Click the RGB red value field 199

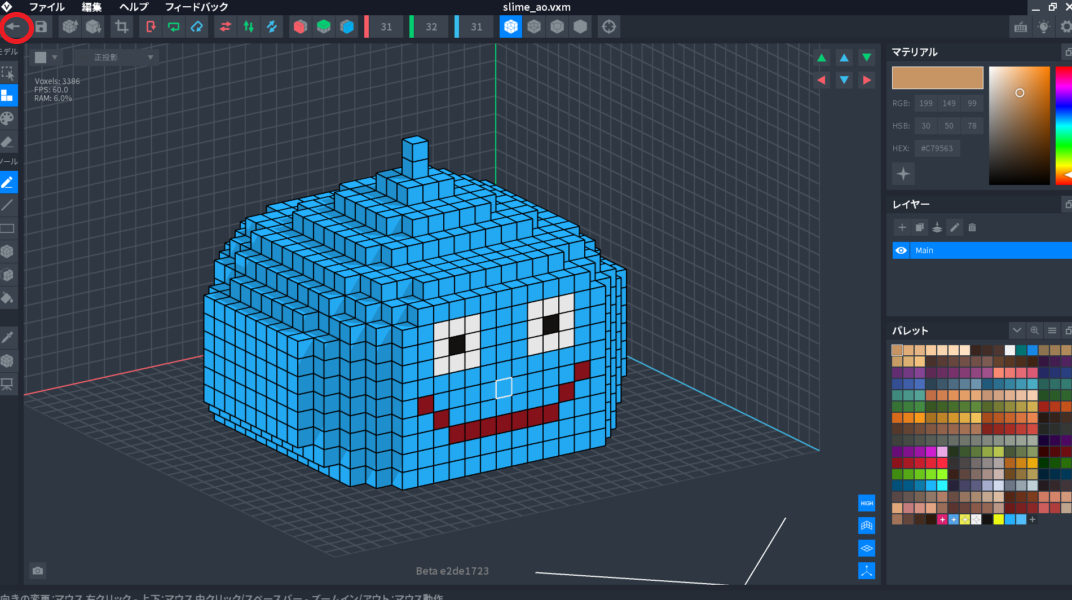[x=926, y=103]
